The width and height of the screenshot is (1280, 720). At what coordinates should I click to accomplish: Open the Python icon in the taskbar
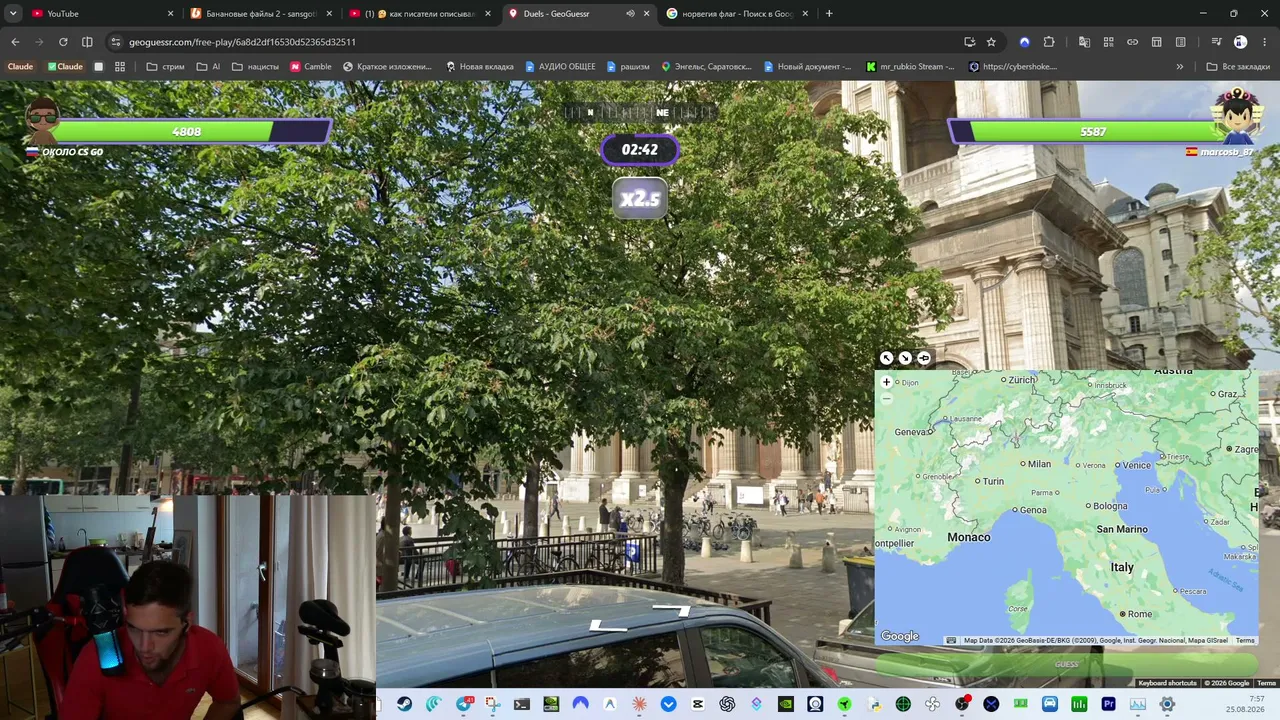(x=874, y=704)
